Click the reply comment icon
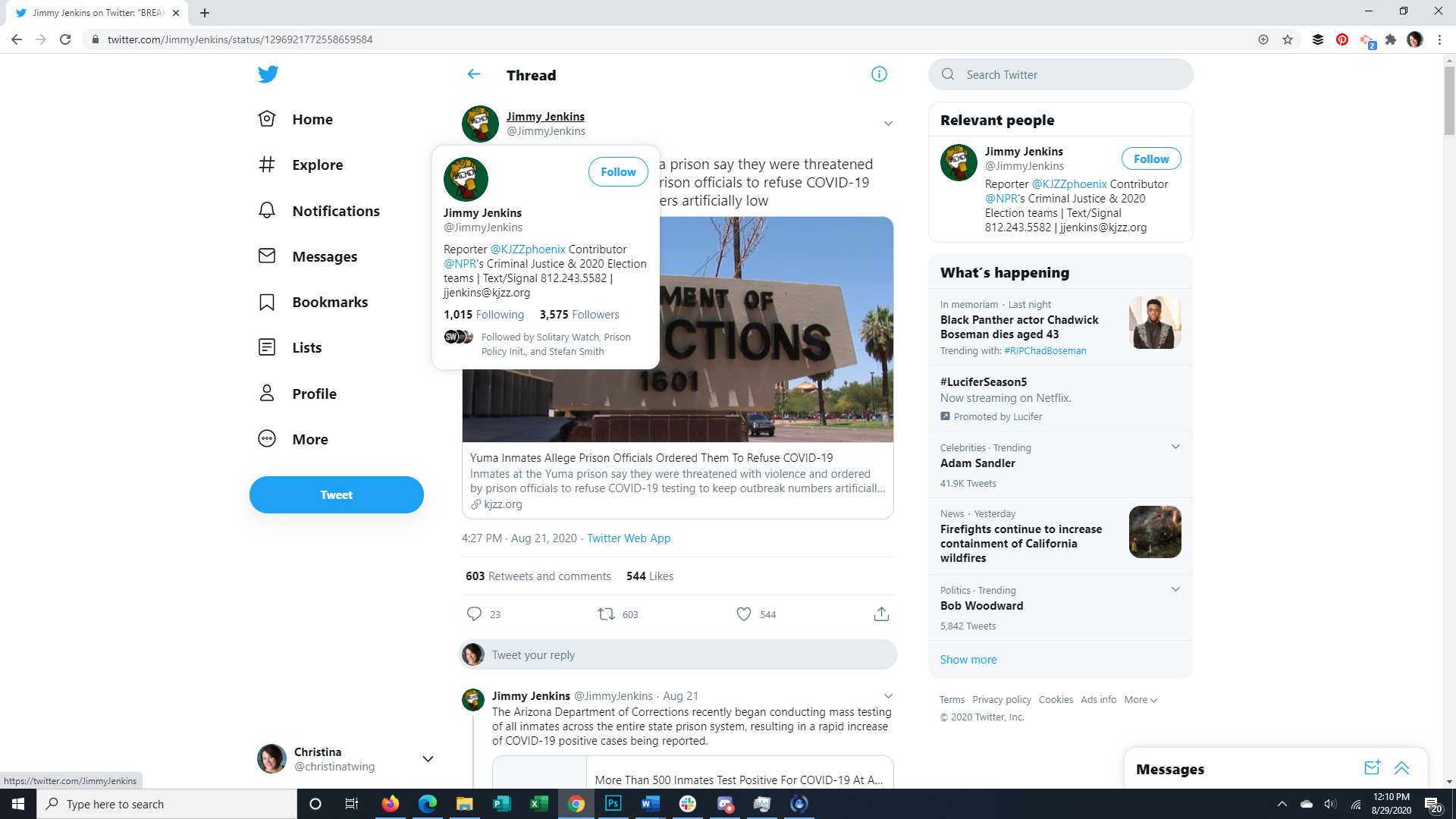Screen dimensions: 1456x819 [474, 613]
